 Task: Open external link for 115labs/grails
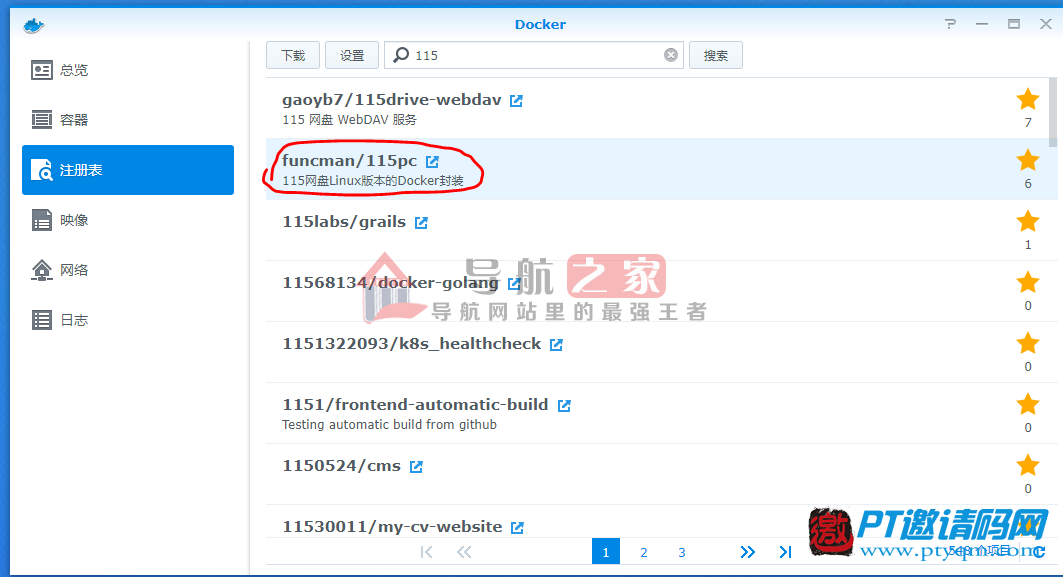421,222
